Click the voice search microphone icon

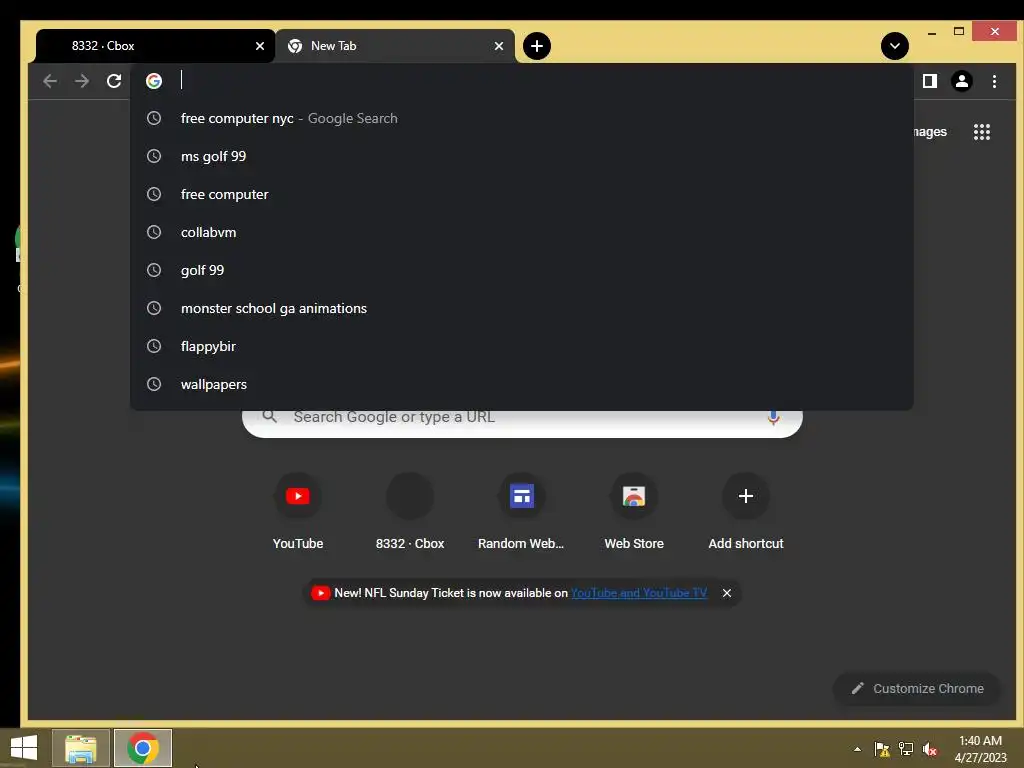773,418
